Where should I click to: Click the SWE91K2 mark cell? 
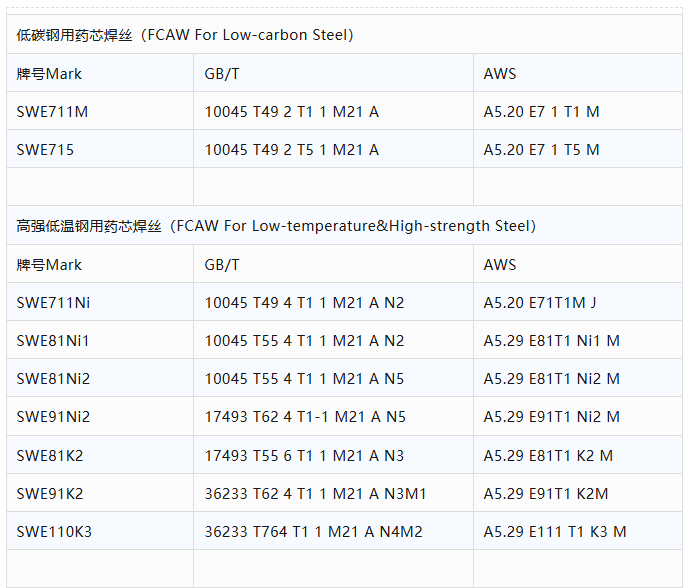click(50, 493)
